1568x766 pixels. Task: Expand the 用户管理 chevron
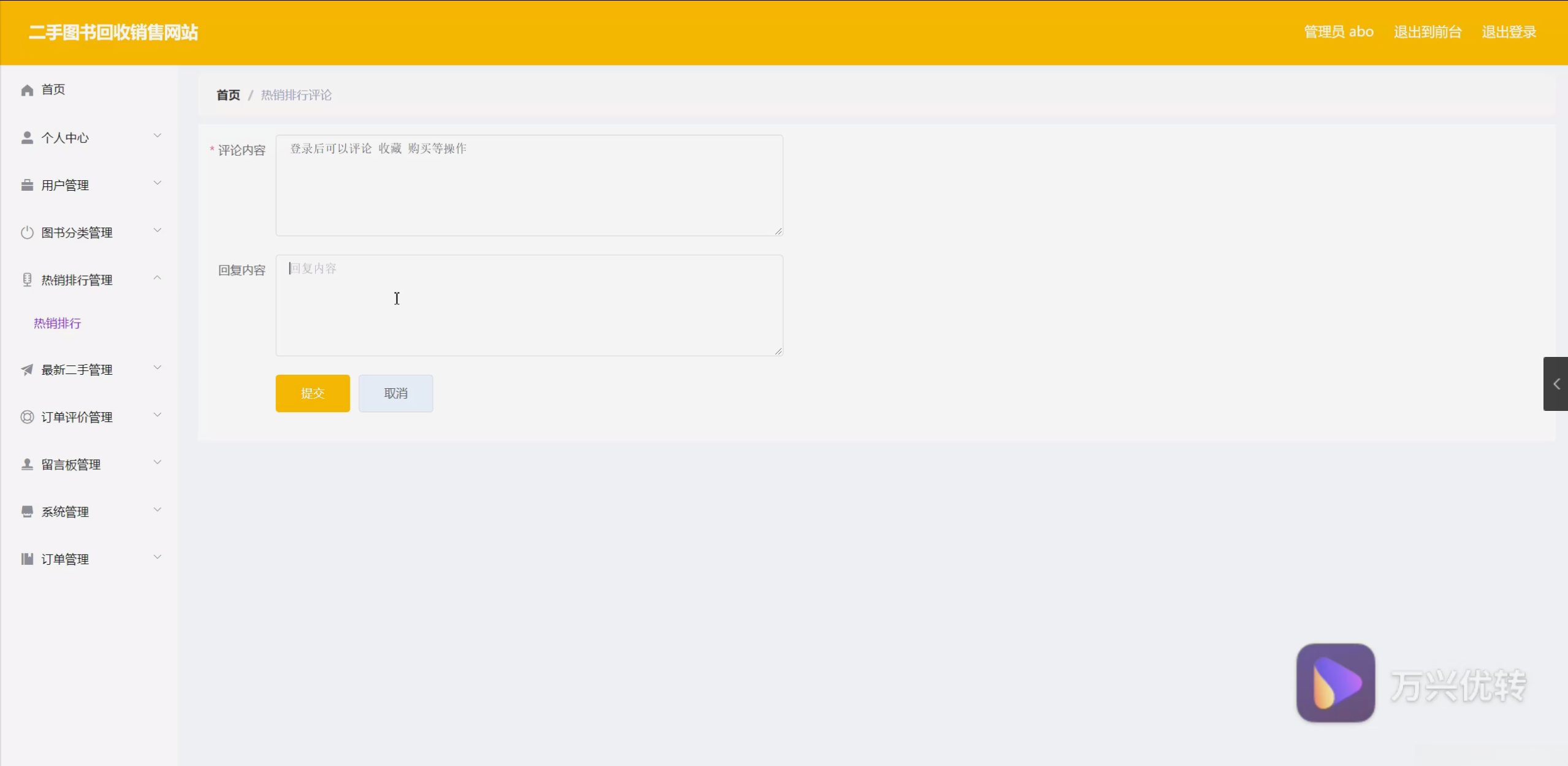point(157,183)
